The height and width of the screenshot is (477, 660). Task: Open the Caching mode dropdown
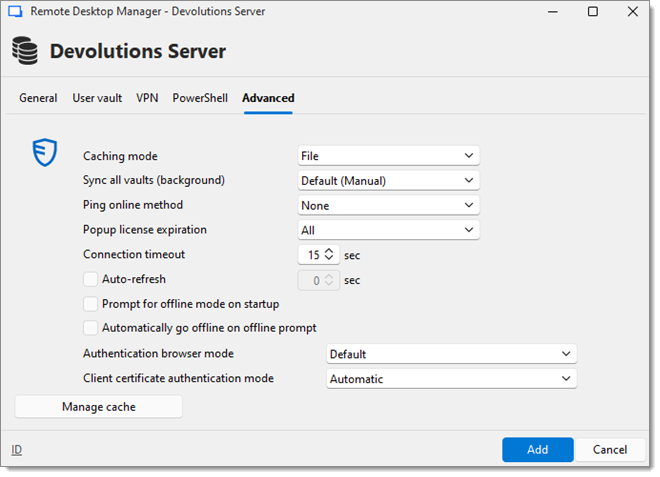389,156
